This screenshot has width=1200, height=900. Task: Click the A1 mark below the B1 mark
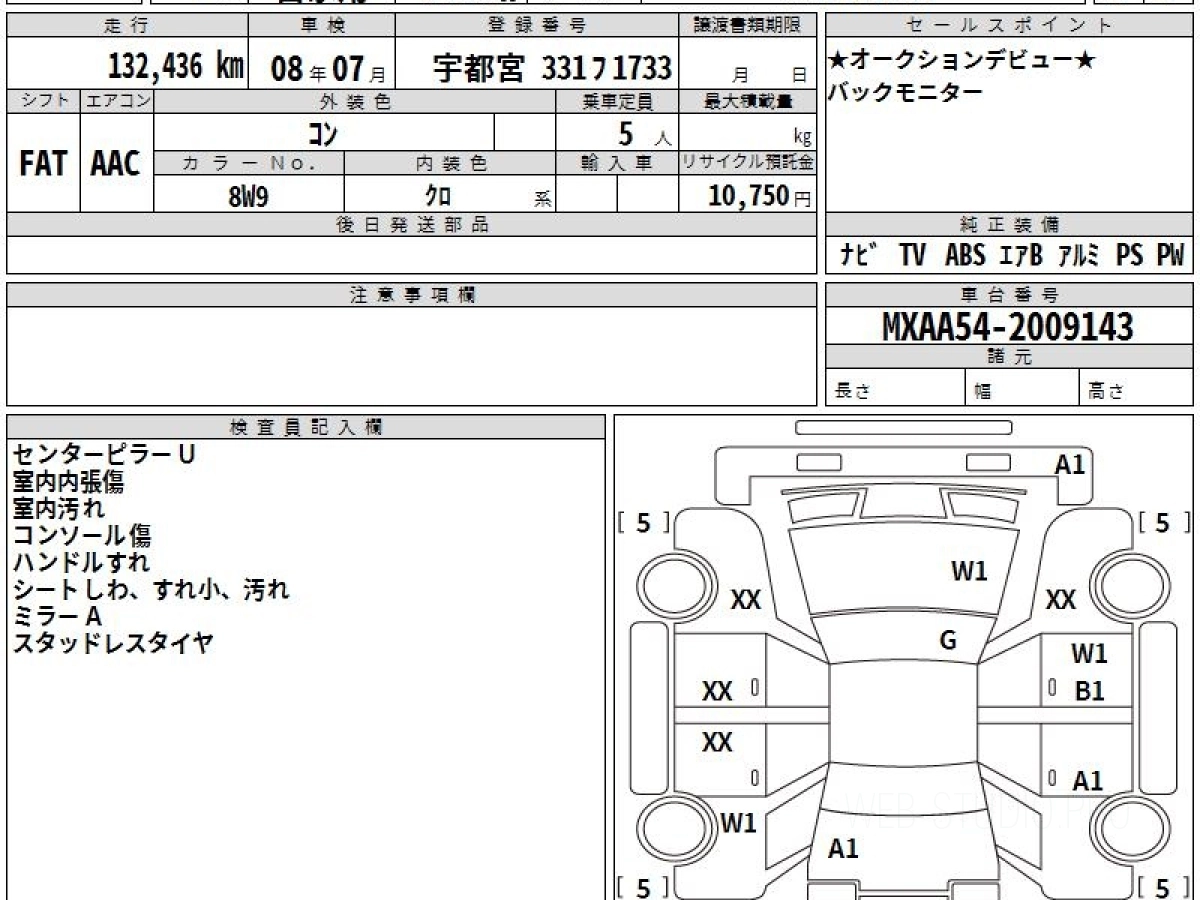[x=1087, y=781]
